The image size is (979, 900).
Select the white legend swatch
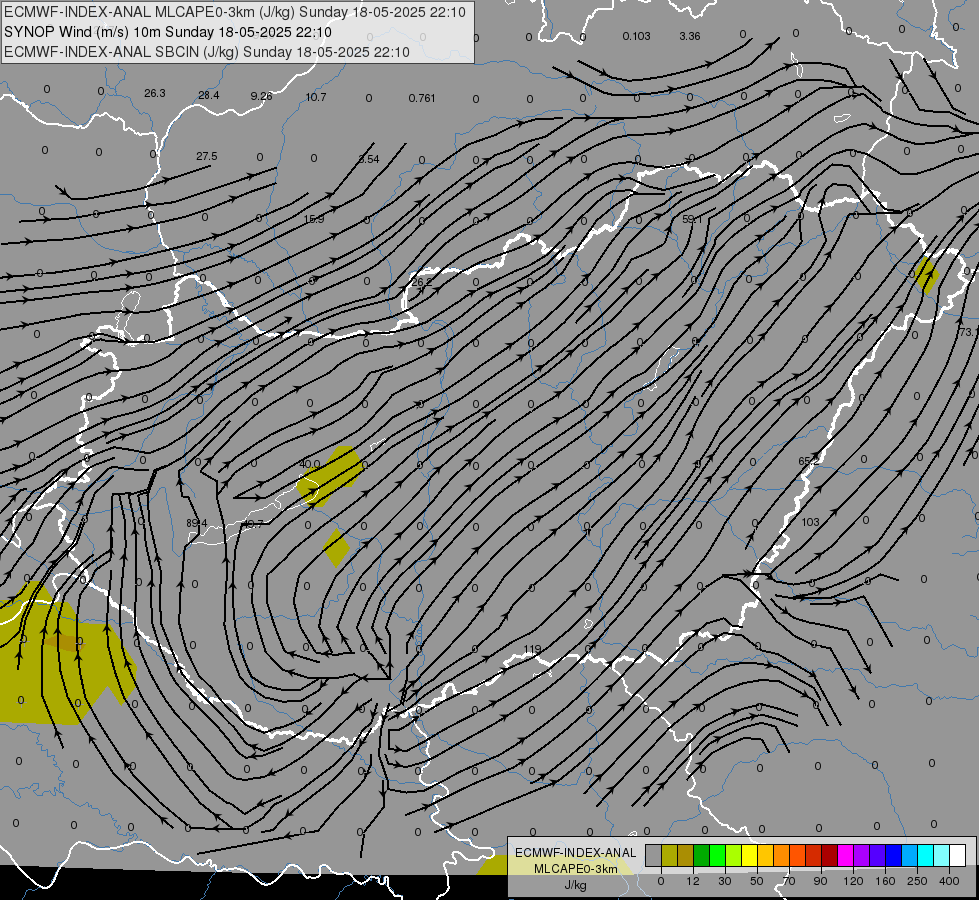point(958,856)
